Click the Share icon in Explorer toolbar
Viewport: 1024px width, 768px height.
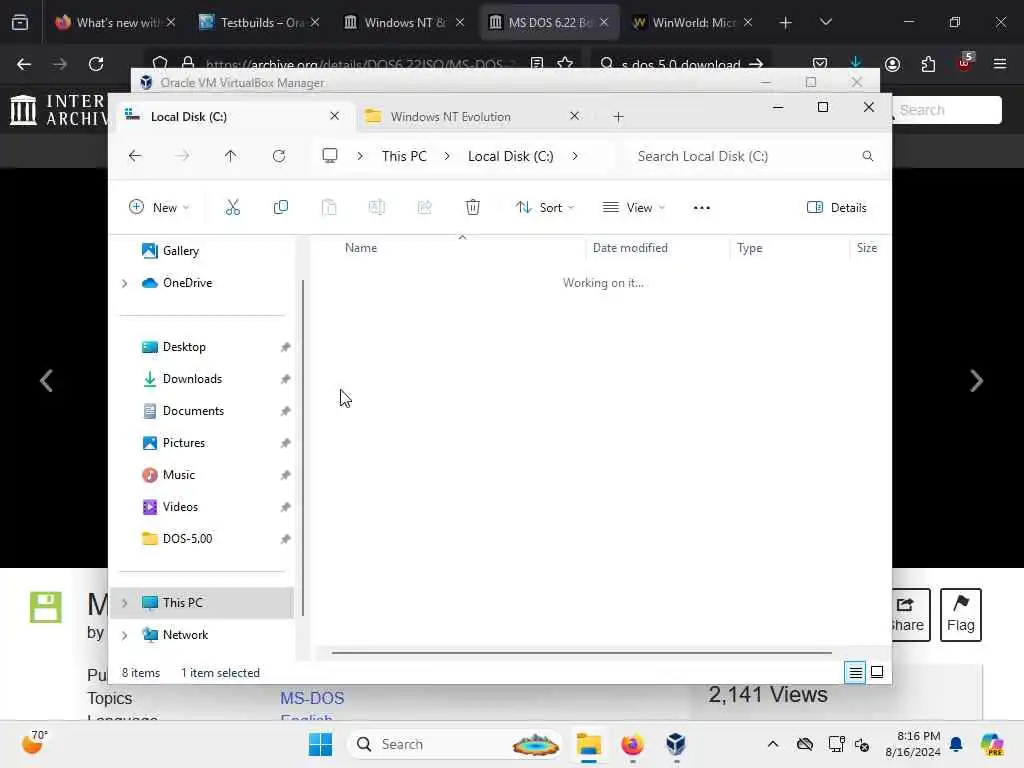424,208
